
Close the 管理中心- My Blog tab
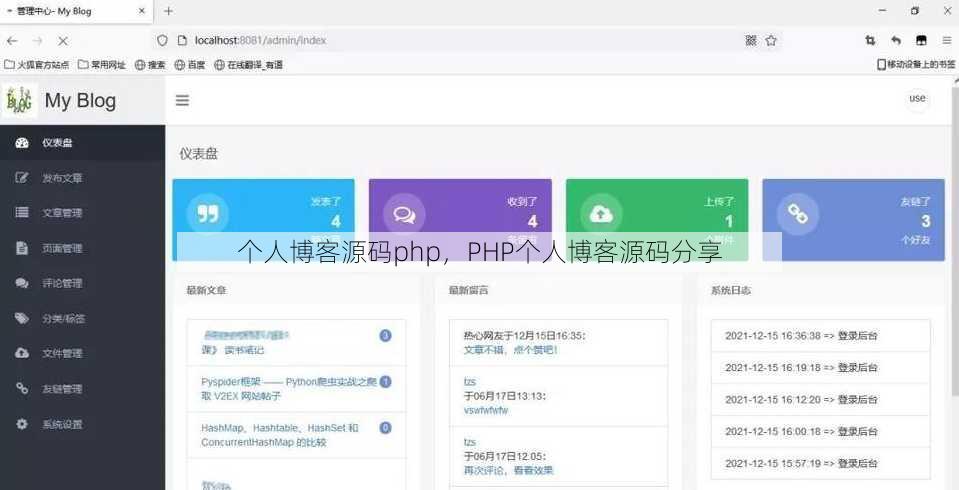coord(142,11)
